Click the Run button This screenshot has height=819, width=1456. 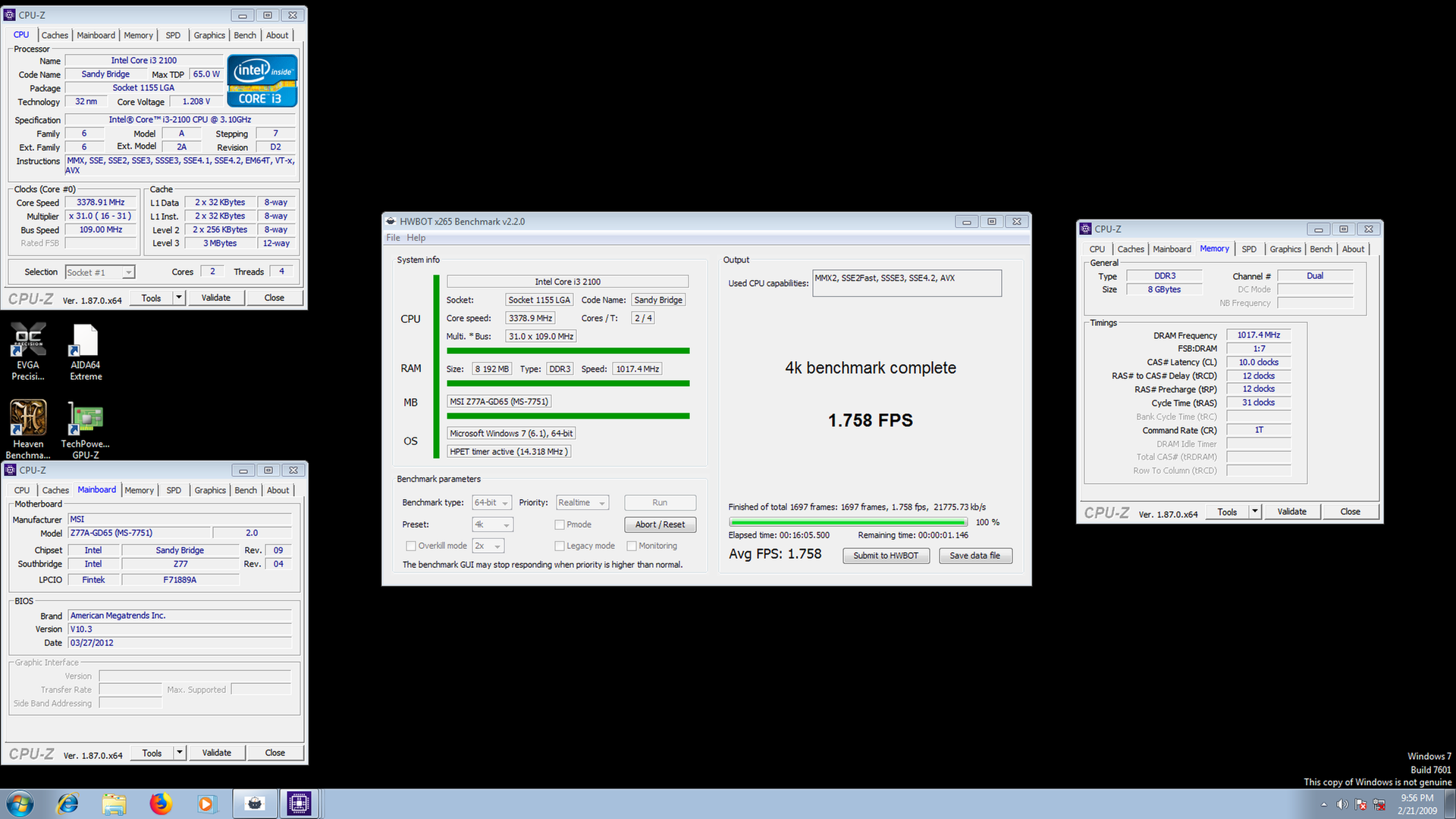coord(660,503)
